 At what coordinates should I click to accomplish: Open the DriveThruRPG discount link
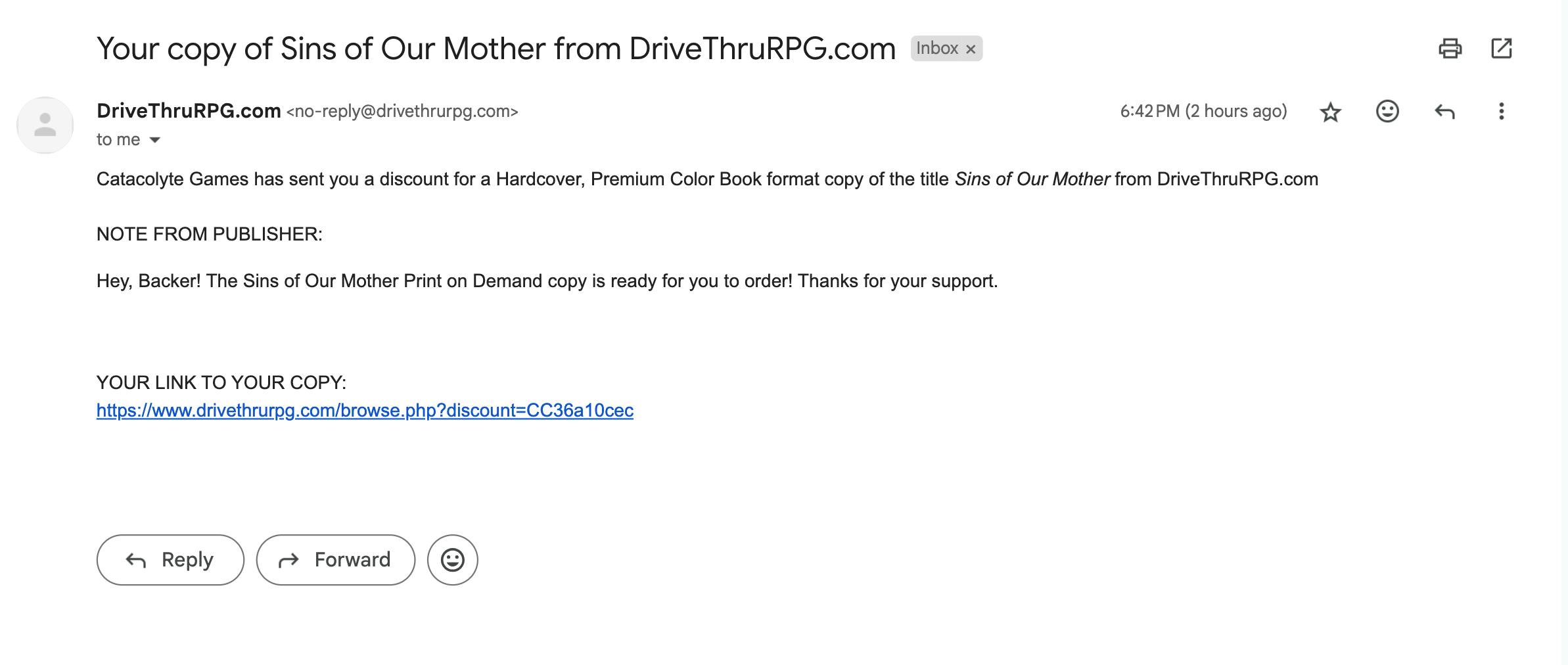tap(365, 411)
